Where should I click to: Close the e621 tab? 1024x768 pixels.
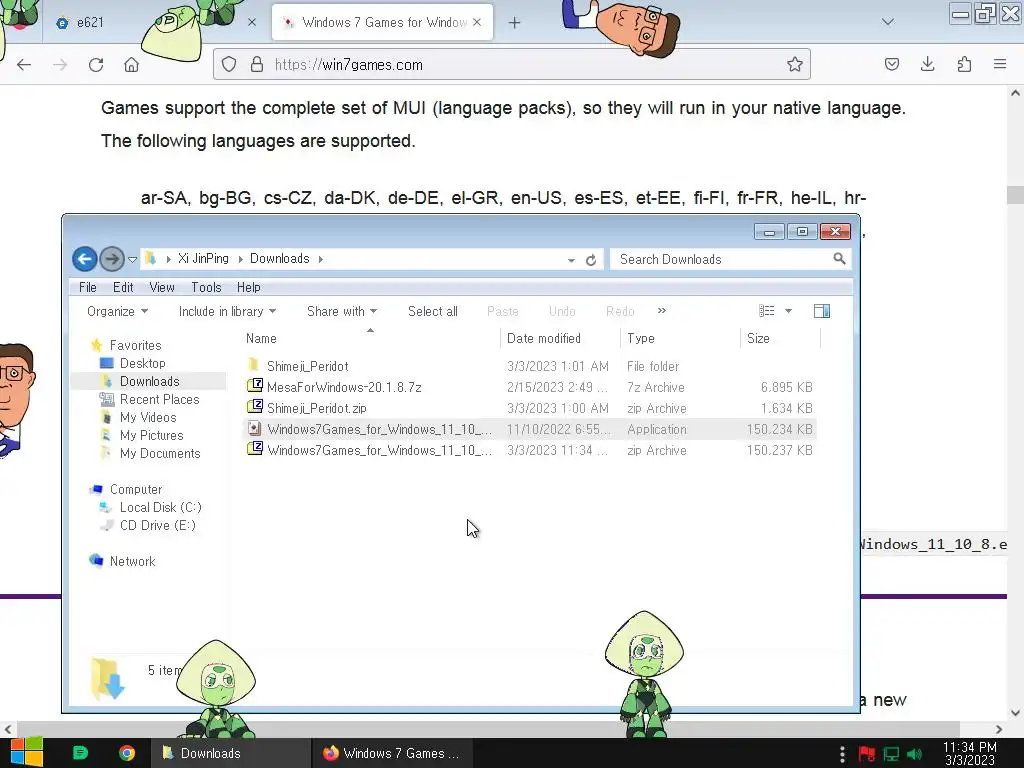252,22
